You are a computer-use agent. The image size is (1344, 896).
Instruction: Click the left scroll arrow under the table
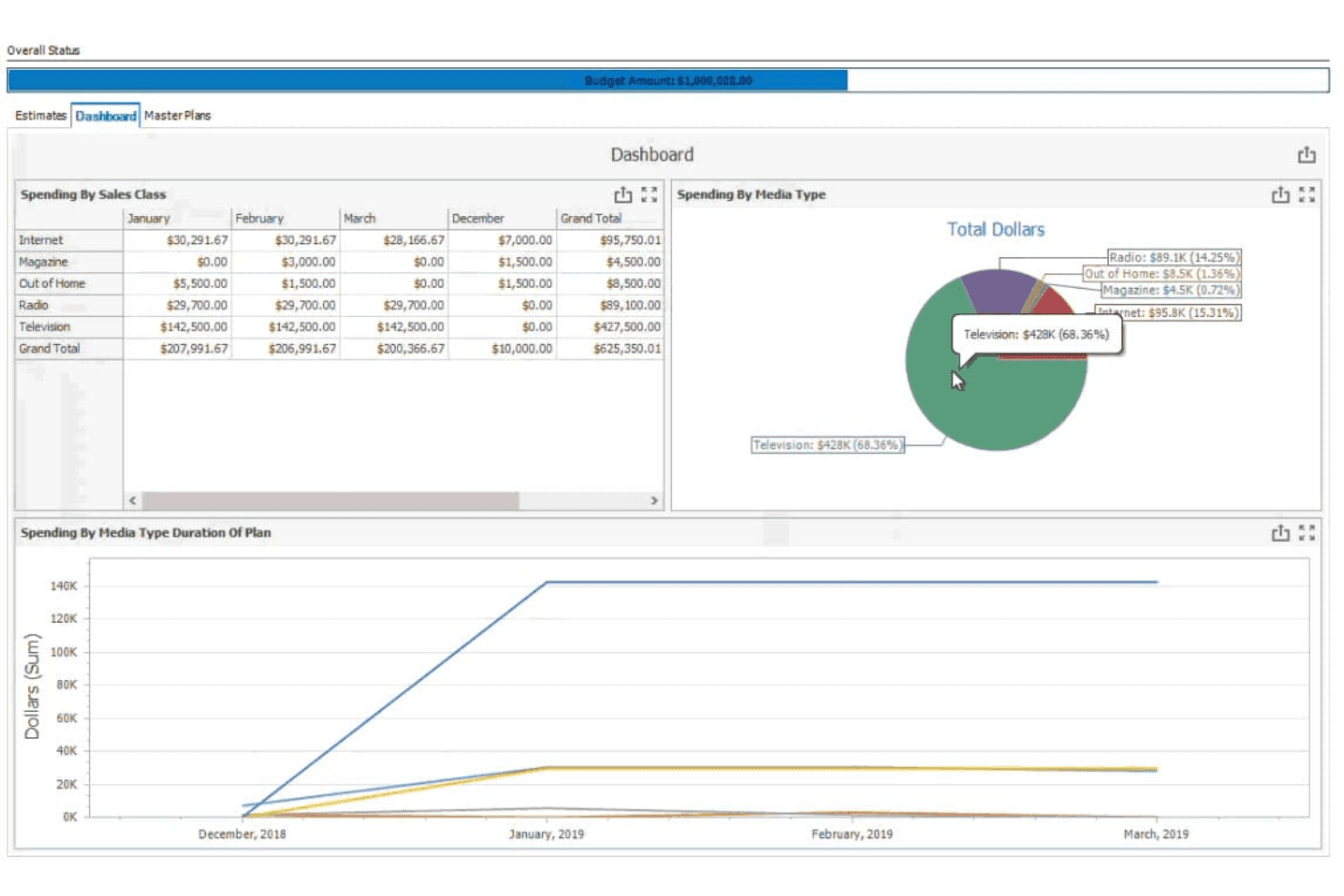pos(133,500)
